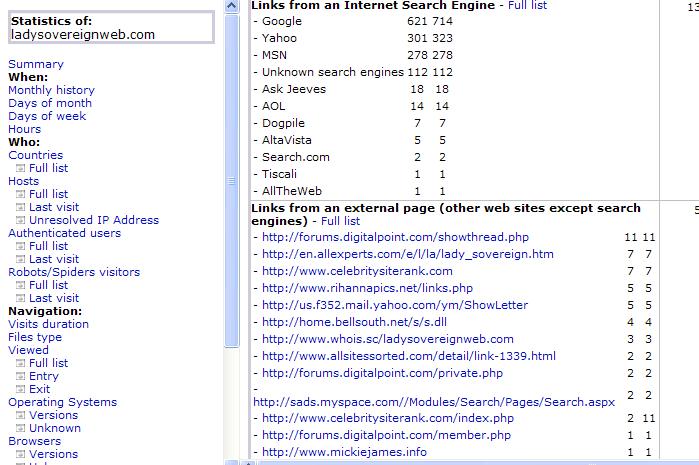699x465 pixels.
Task: Open celebritysiterank.com index.php link
Action: pos(388,418)
